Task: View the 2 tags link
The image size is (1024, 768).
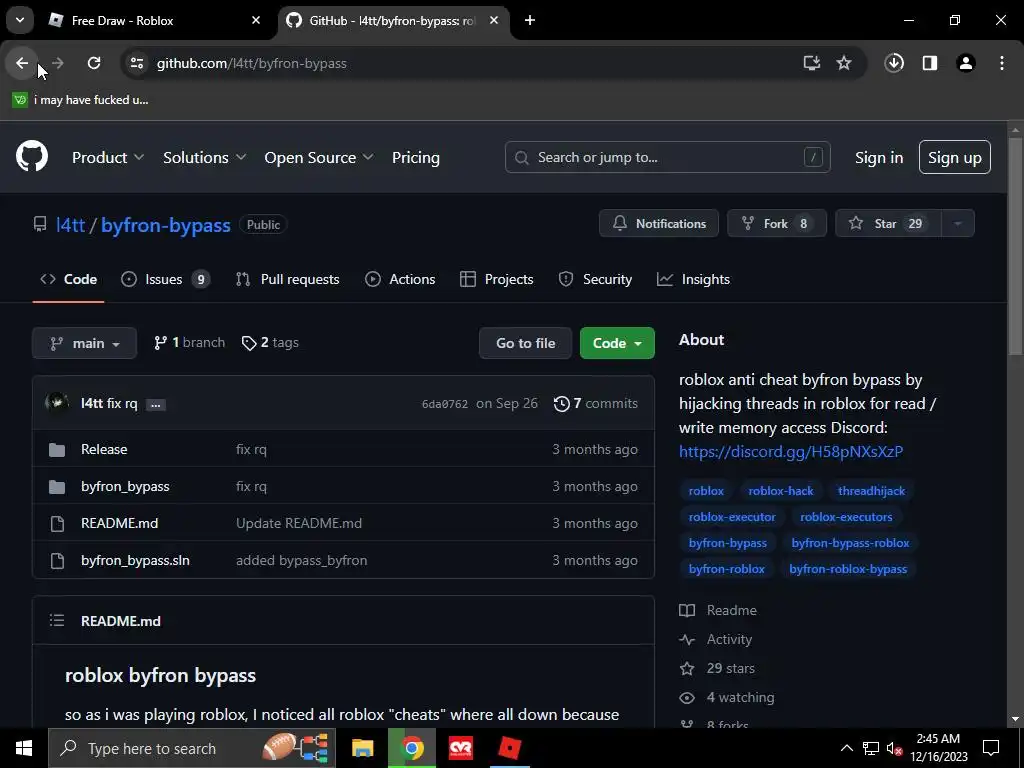Action: pos(270,343)
